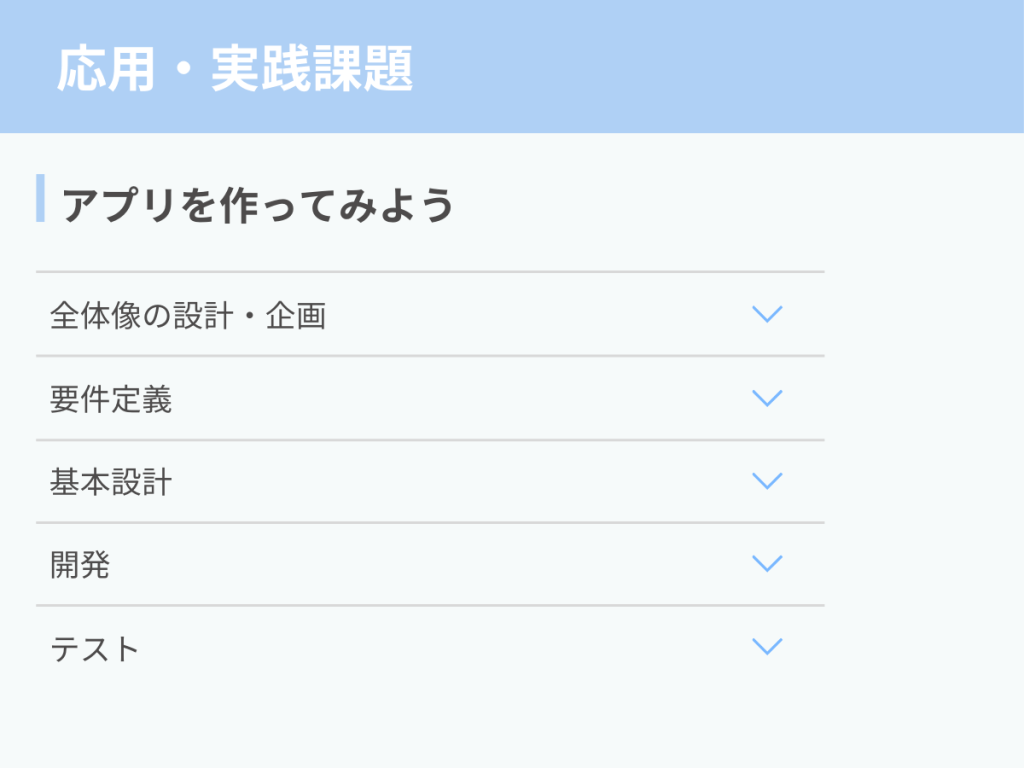Viewport: 1024px width, 768px height.
Task: Expand the 全体像の設計・企画 chevron
Action: click(x=768, y=314)
